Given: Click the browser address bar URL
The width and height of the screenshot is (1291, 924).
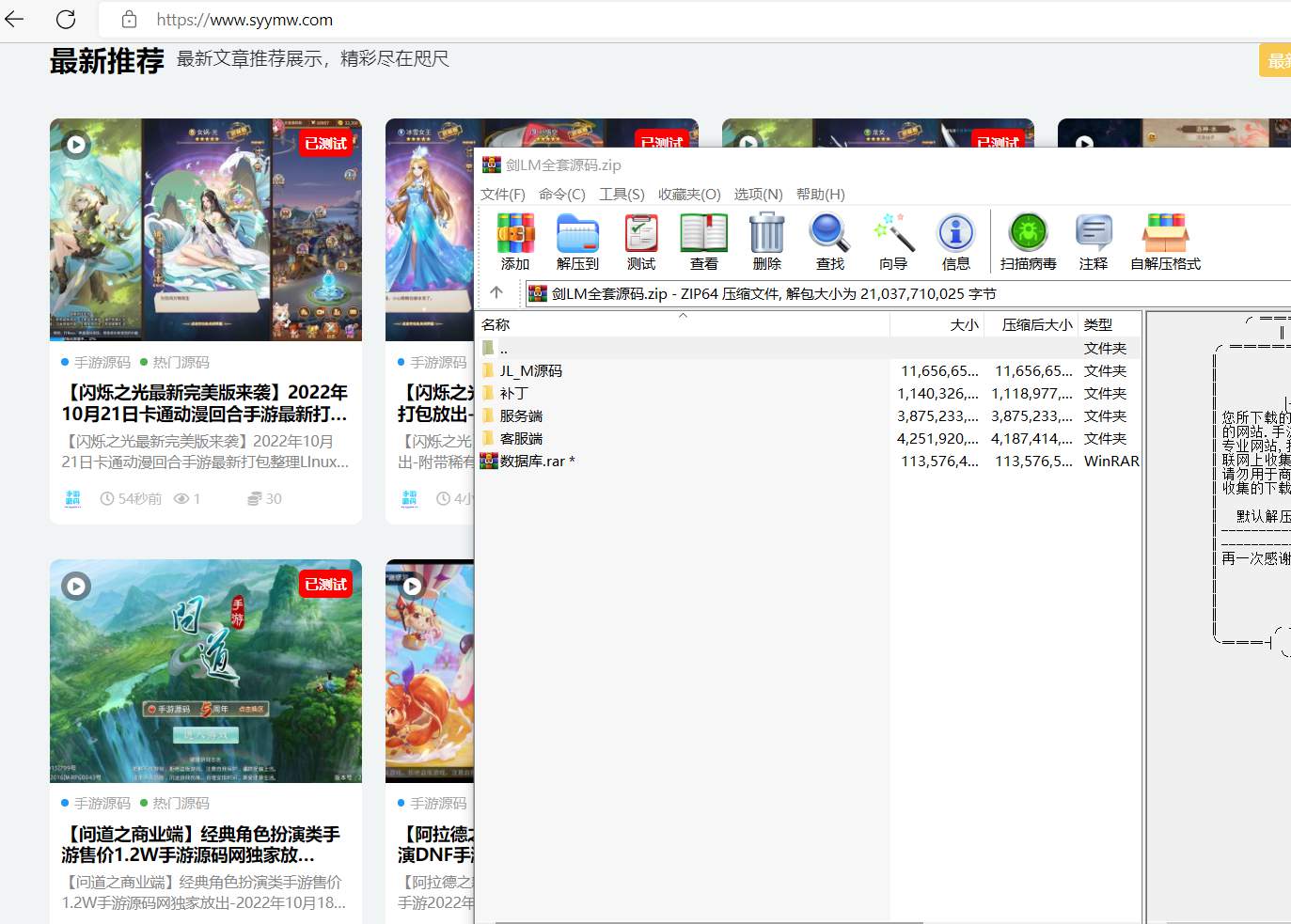Looking at the screenshot, I should (244, 20).
